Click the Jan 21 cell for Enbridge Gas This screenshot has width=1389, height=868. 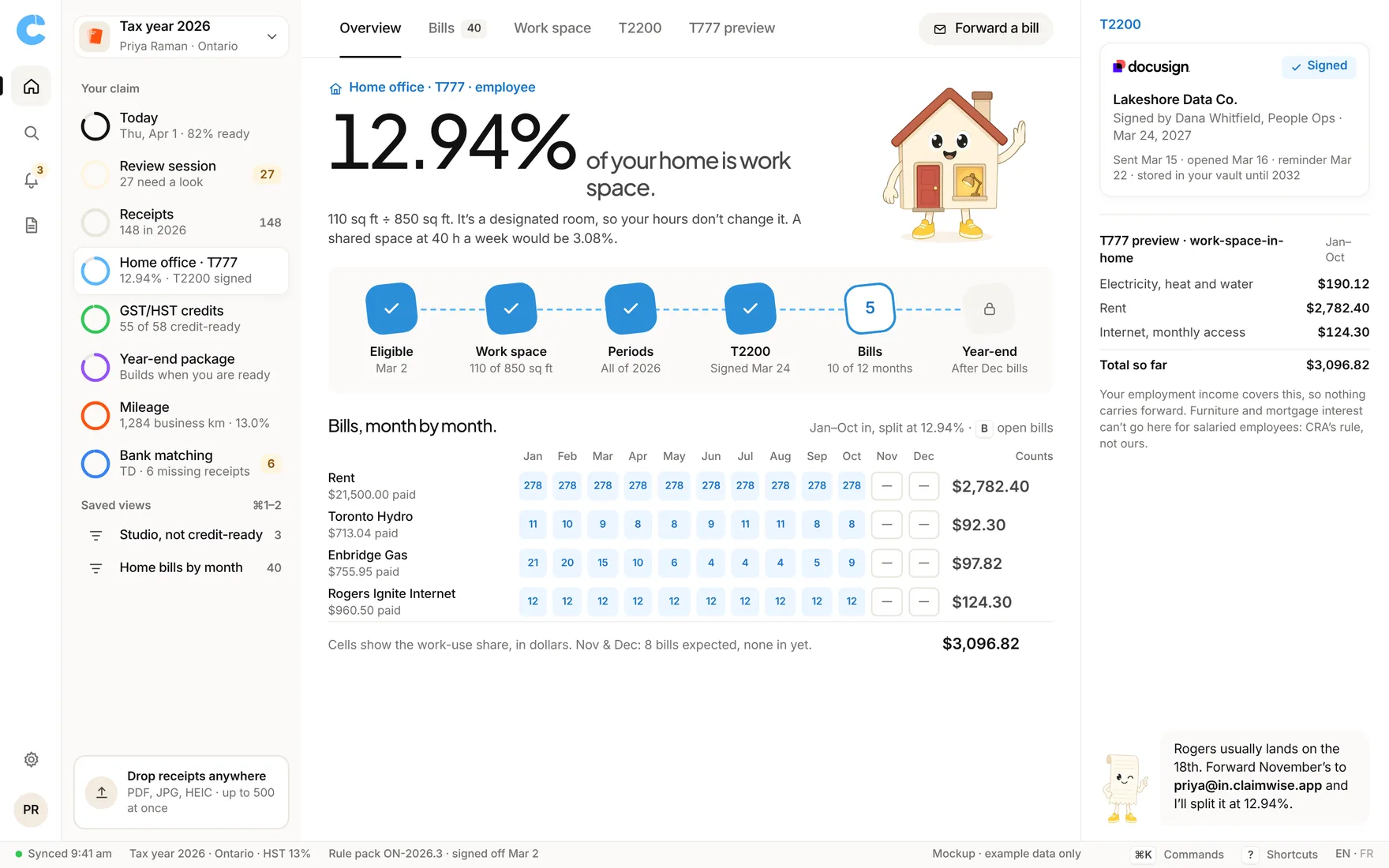coord(533,563)
